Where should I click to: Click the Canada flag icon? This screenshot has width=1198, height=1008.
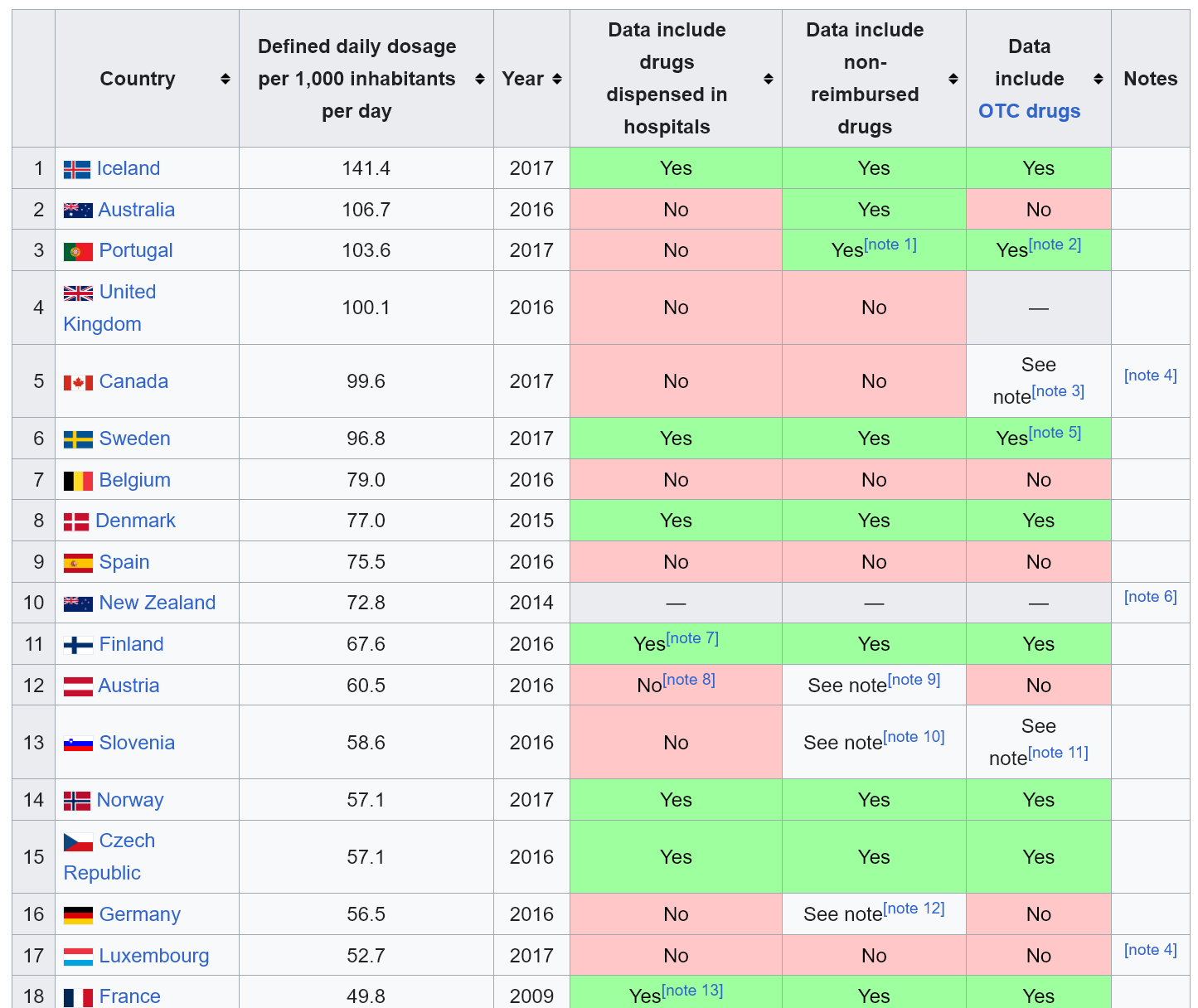(78, 383)
